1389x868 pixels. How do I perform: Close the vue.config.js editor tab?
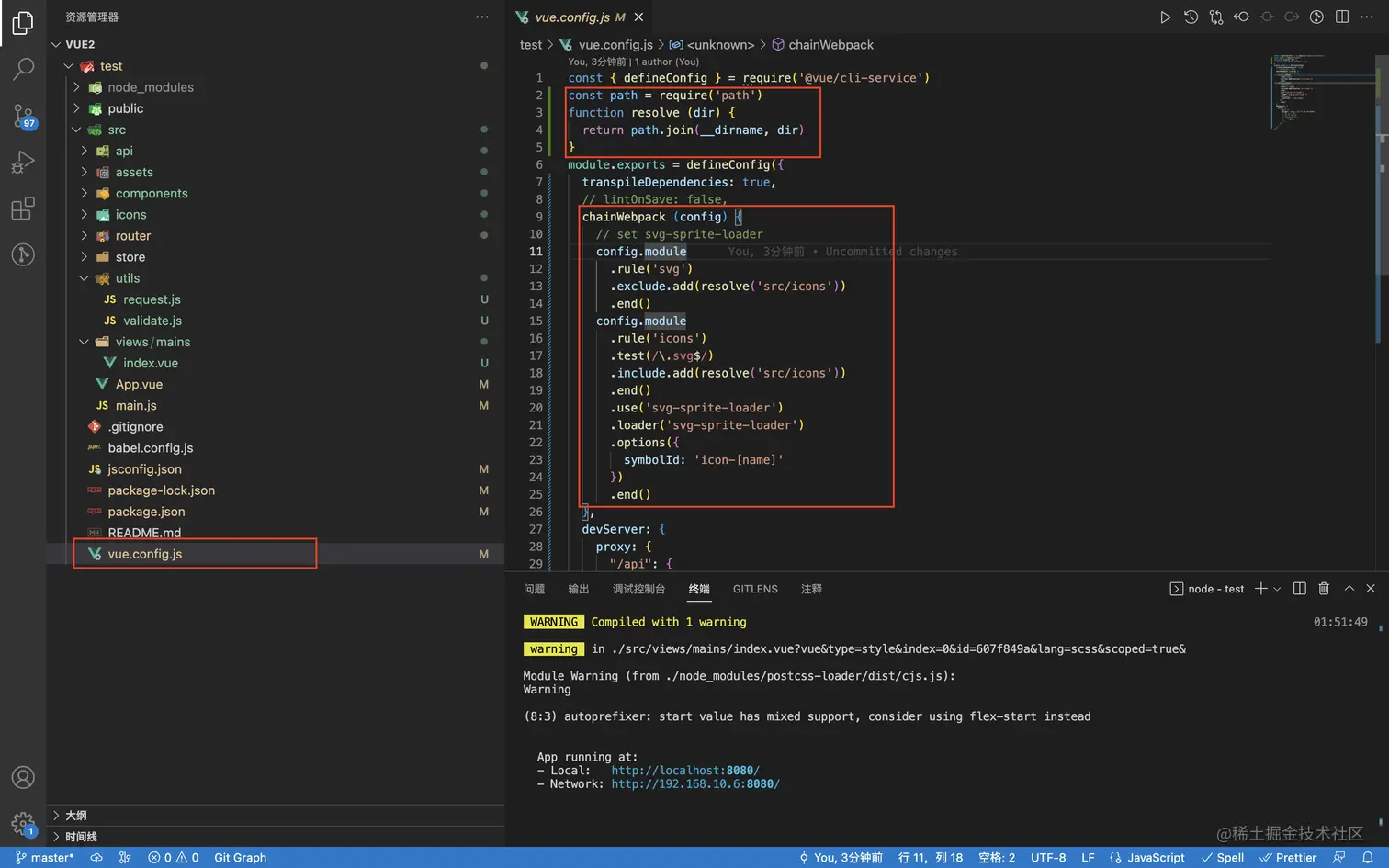(x=638, y=17)
